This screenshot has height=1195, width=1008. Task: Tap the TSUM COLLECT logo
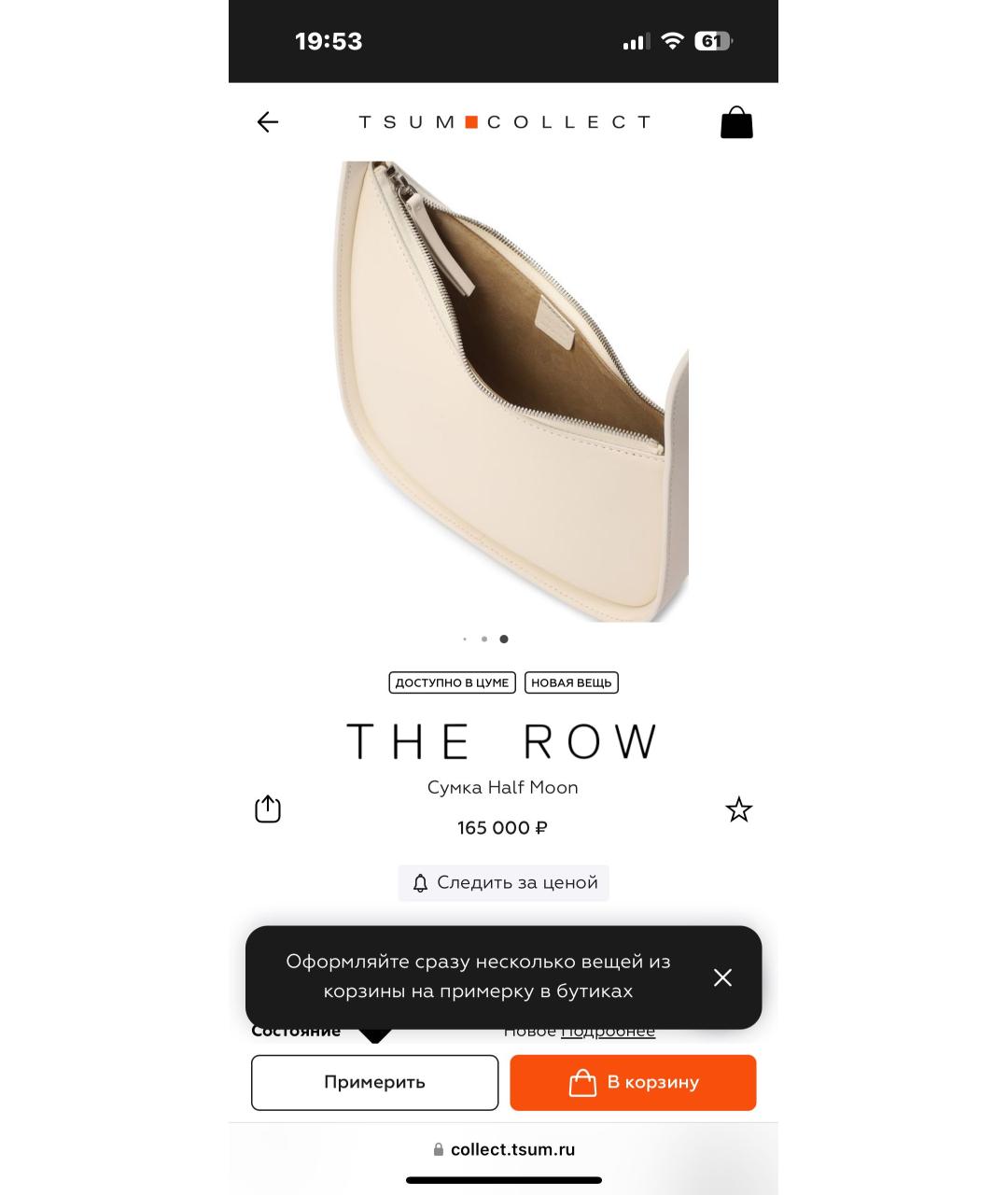click(504, 121)
